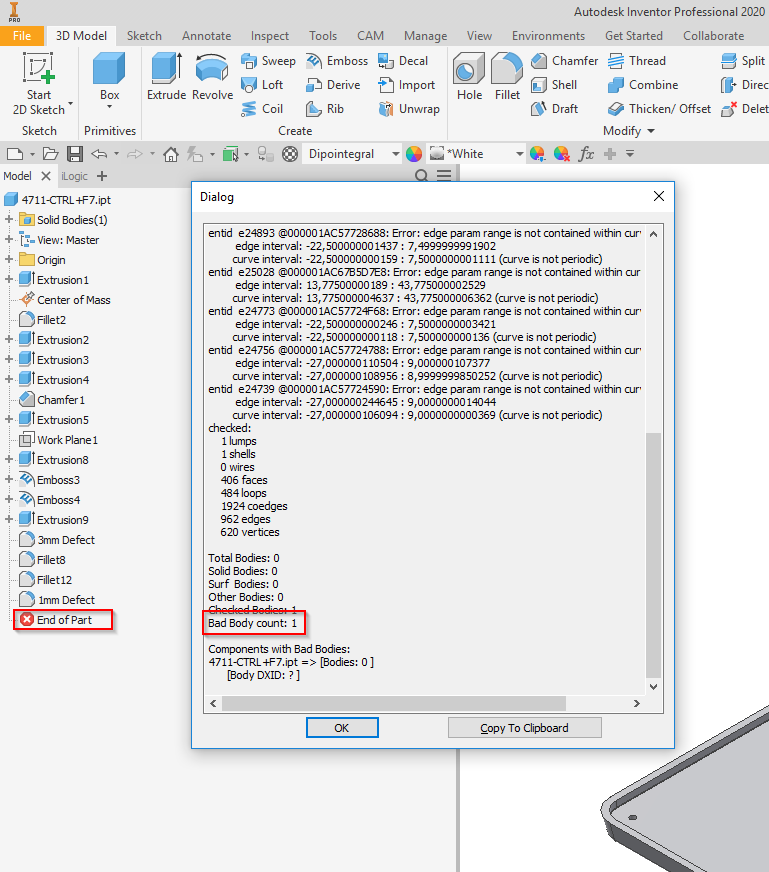Image resolution: width=769 pixels, height=872 pixels.
Task: Use the Chamfer tool
Action: (564, 61)
